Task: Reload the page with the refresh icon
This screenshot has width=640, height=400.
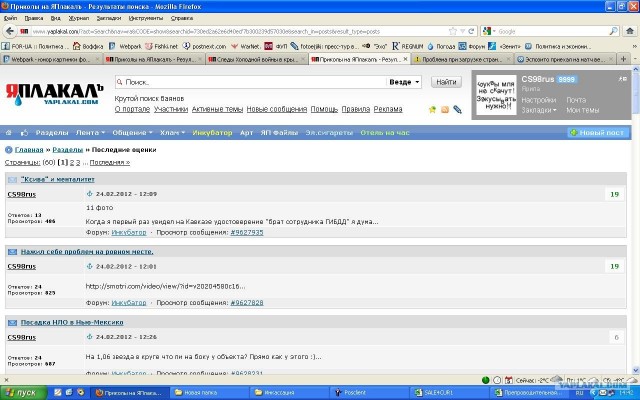Action: pos(471,31)
